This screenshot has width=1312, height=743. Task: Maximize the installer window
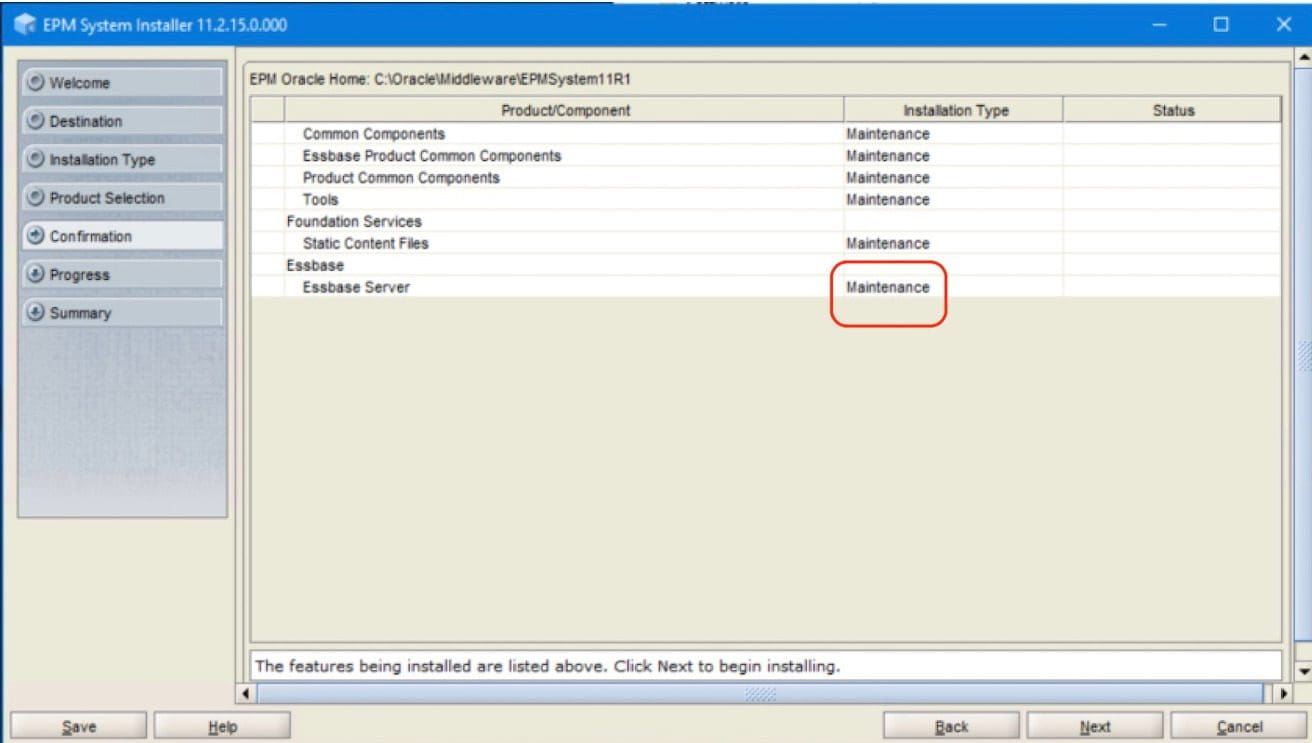pyautogui.click(x=1221, y=24)
